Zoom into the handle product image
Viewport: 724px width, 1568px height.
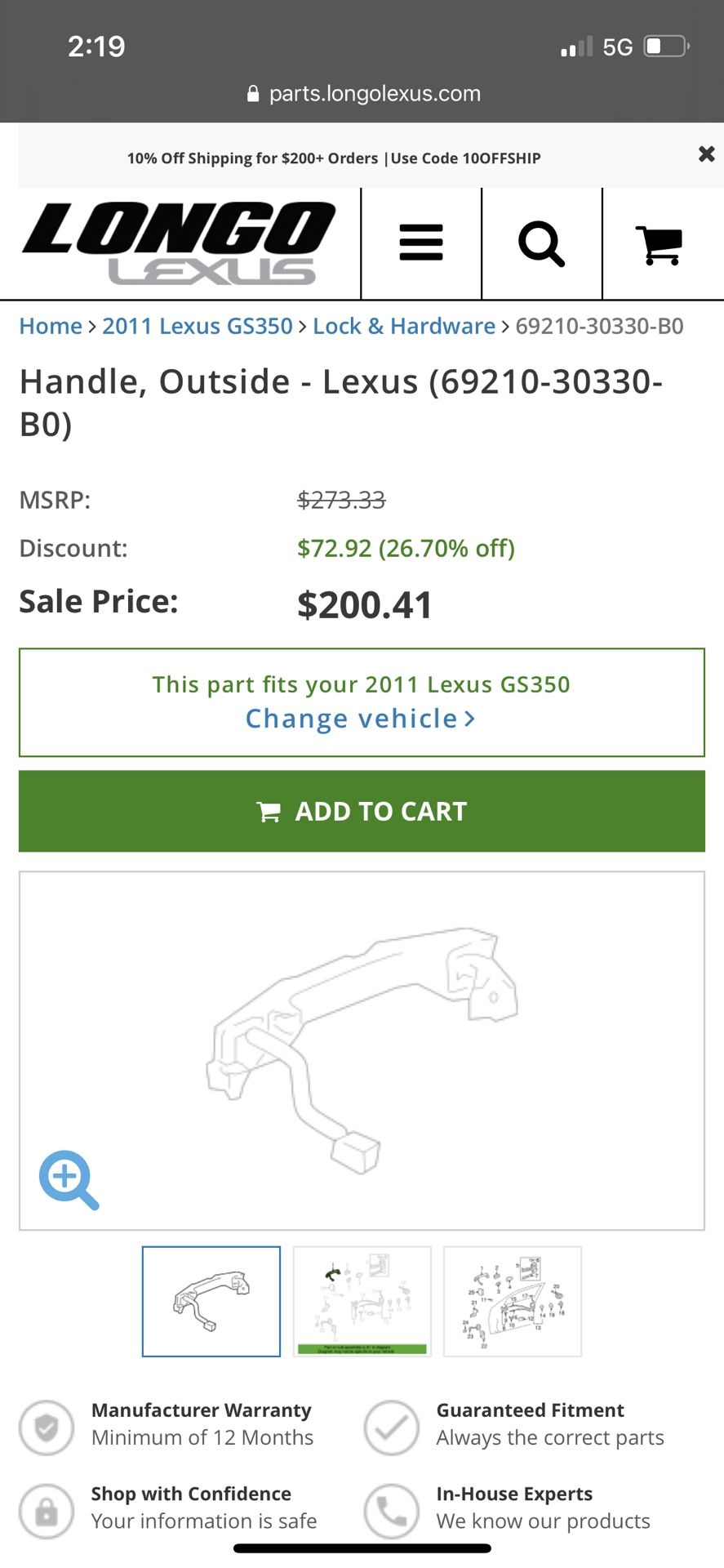click(69, 1179)
